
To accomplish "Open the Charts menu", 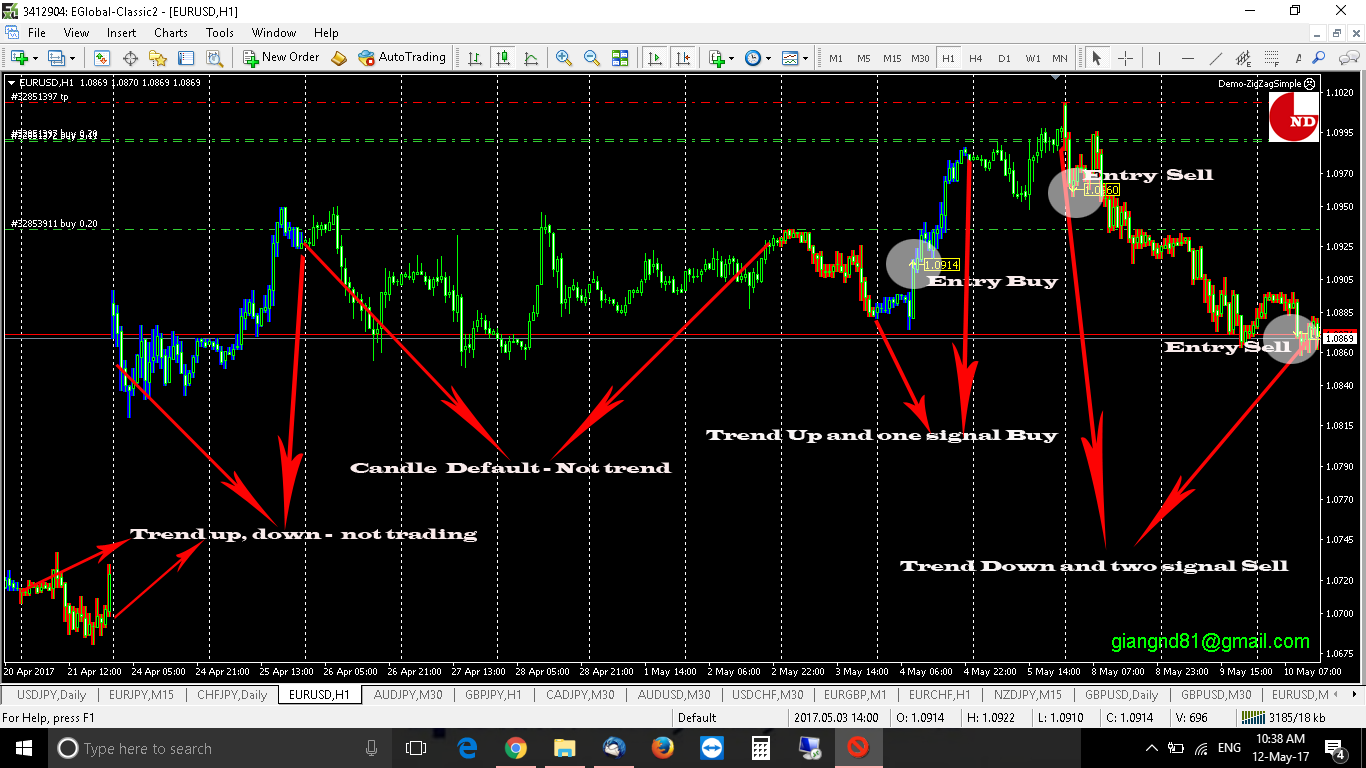I will [x=171, y=33].
